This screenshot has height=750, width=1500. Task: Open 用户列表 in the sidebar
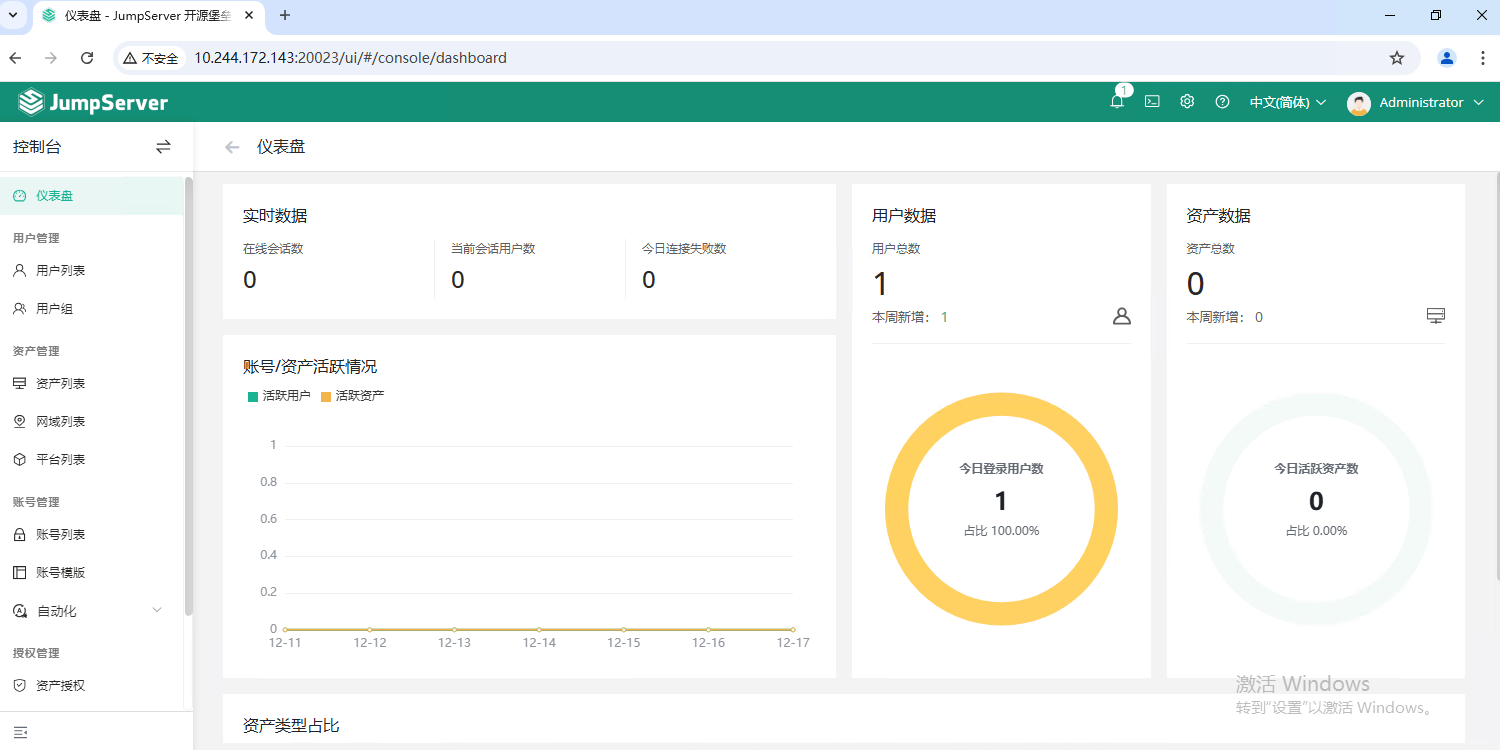pos(60,271)
